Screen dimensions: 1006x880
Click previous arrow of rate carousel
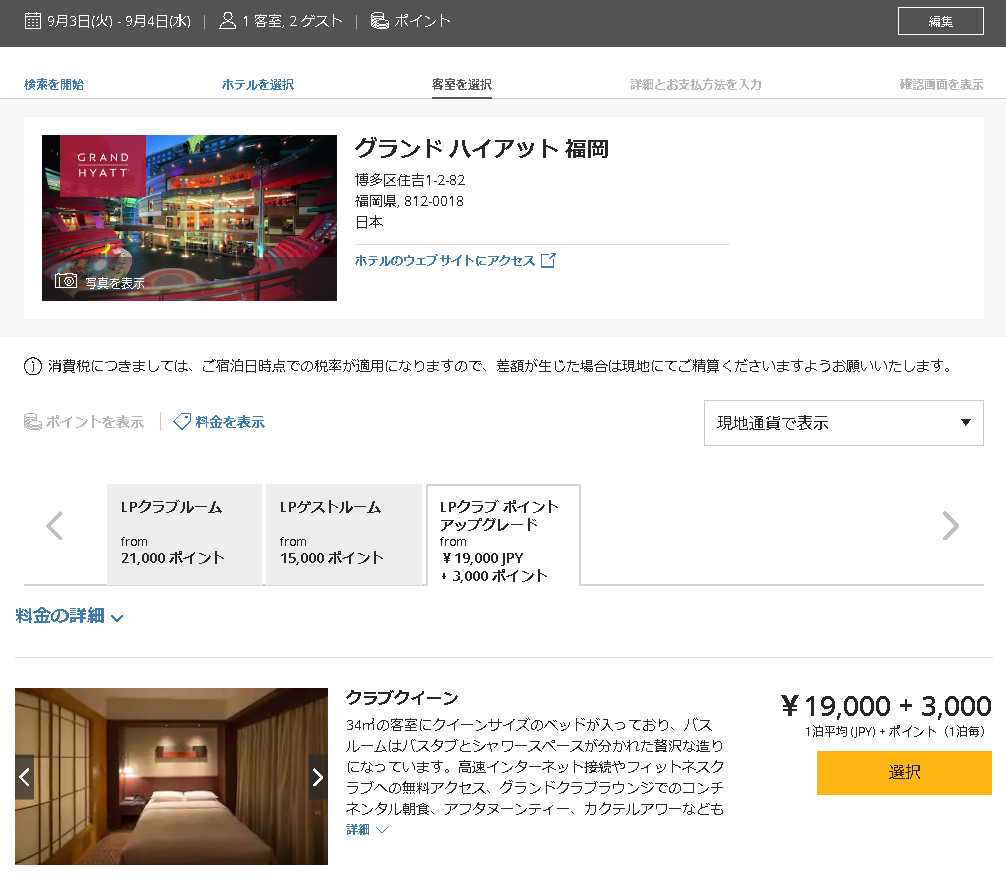point(55,526)
